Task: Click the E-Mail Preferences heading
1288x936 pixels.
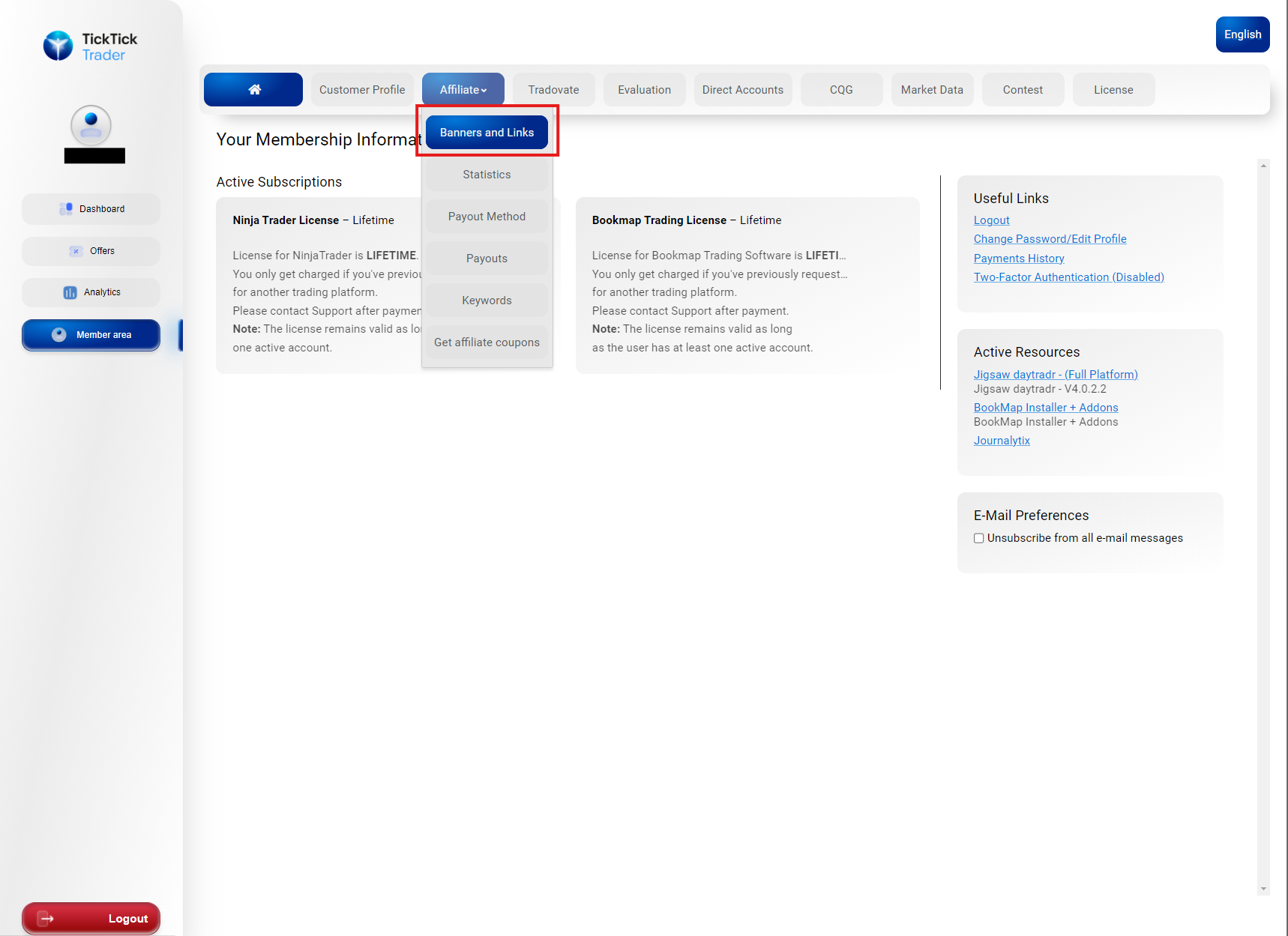Action: tap(1031, 516)
